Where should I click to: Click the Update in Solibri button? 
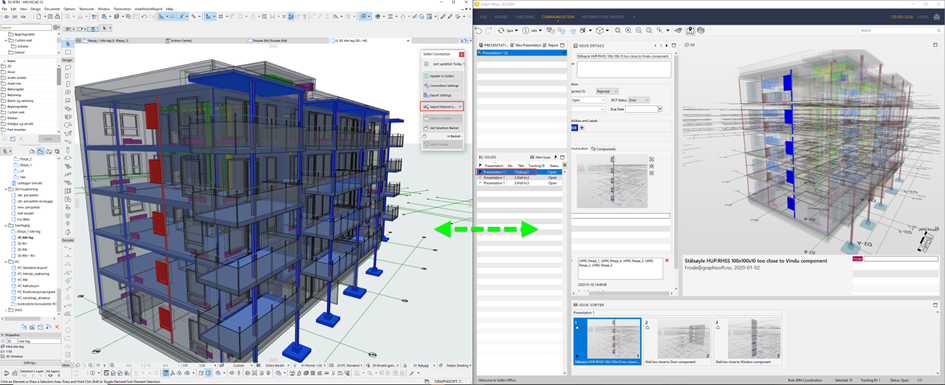[x=442, y=77]
